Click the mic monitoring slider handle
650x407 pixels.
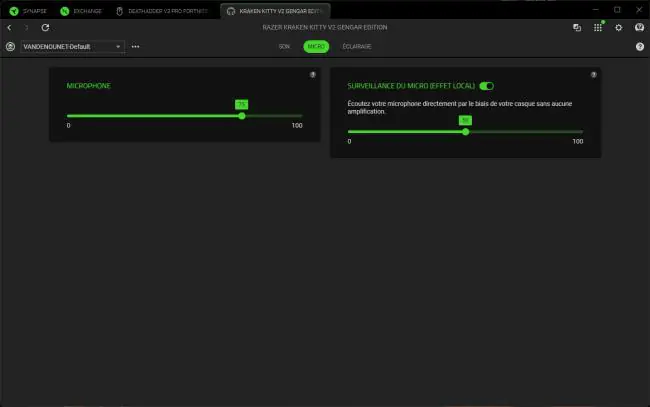(466, 132)
